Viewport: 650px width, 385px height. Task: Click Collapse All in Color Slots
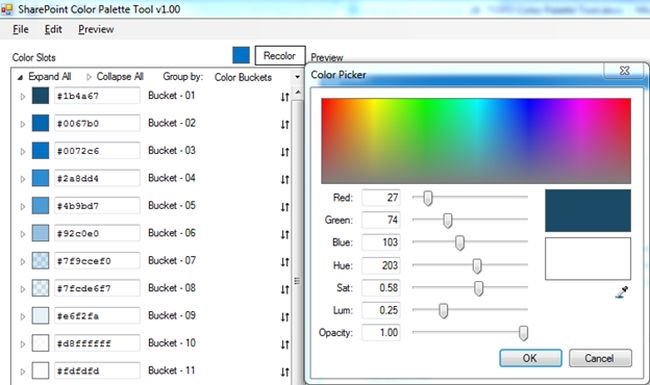coord(115,77)
